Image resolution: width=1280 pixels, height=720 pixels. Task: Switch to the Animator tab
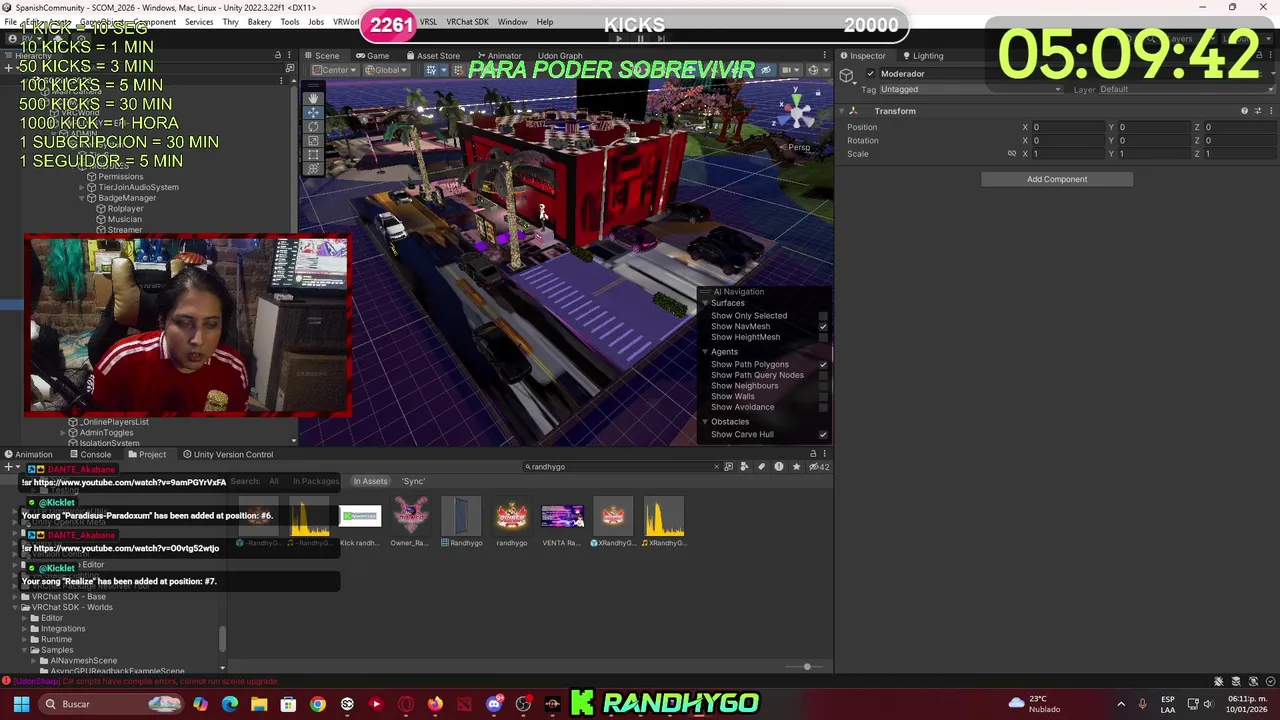tap(498, 56)
